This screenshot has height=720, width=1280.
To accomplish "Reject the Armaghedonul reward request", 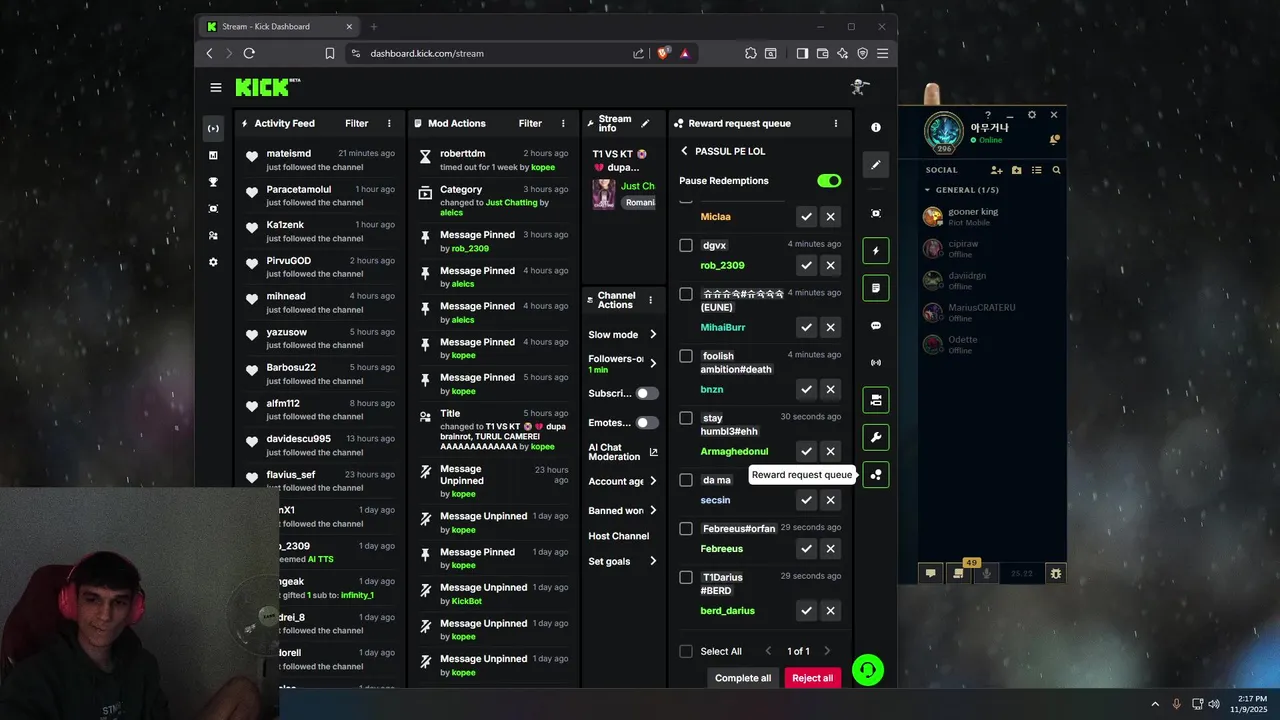I will pos(830,451).
